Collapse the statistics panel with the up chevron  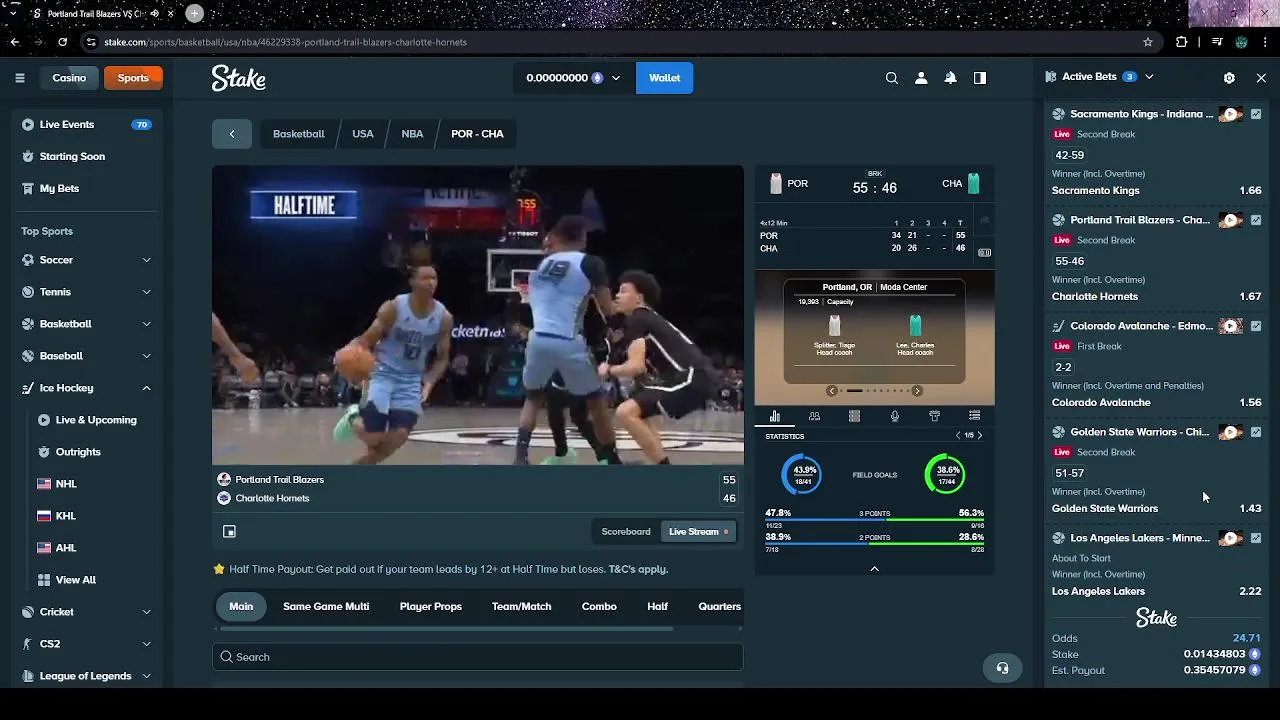point(874,569)
